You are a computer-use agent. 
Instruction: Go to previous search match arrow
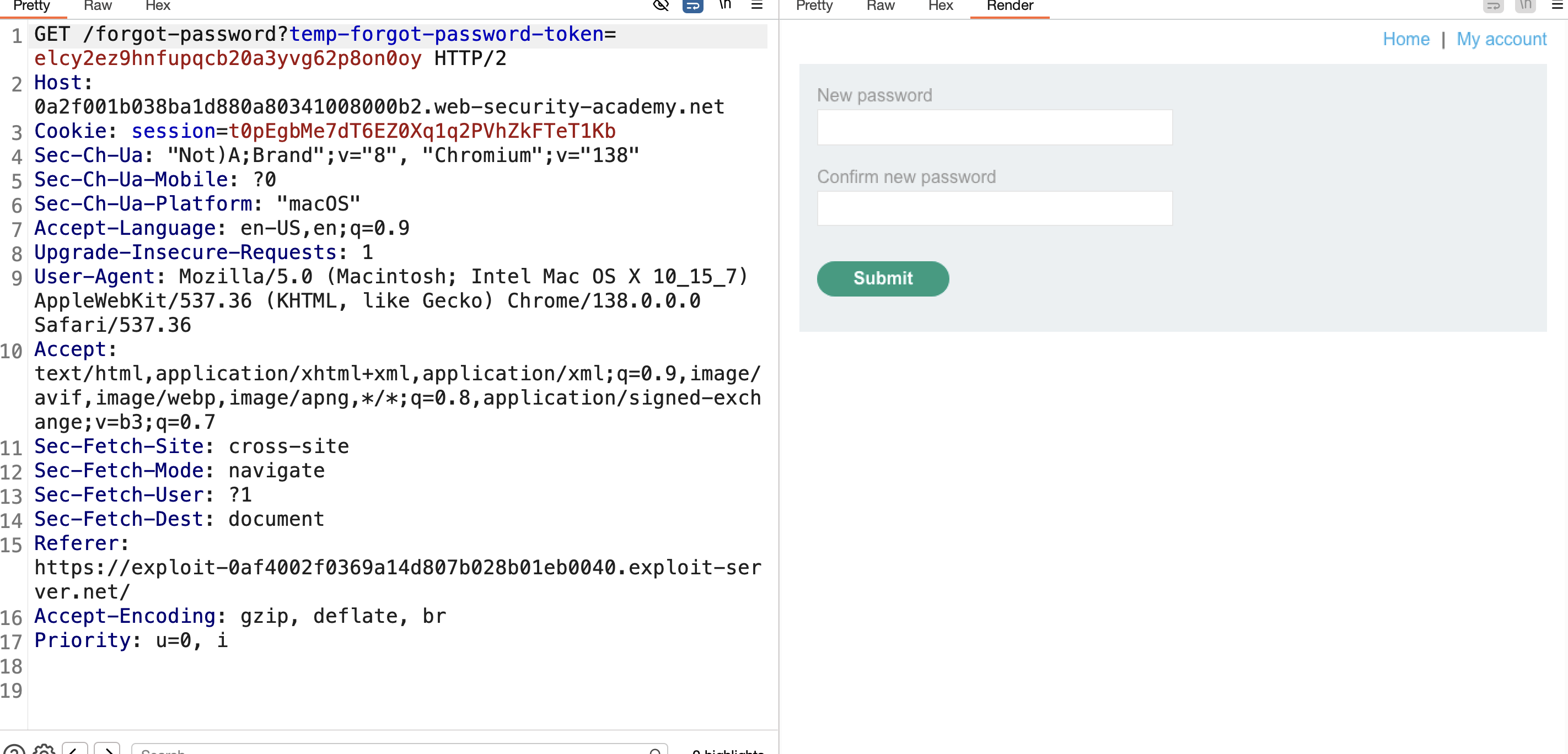[x=74, y=749]
